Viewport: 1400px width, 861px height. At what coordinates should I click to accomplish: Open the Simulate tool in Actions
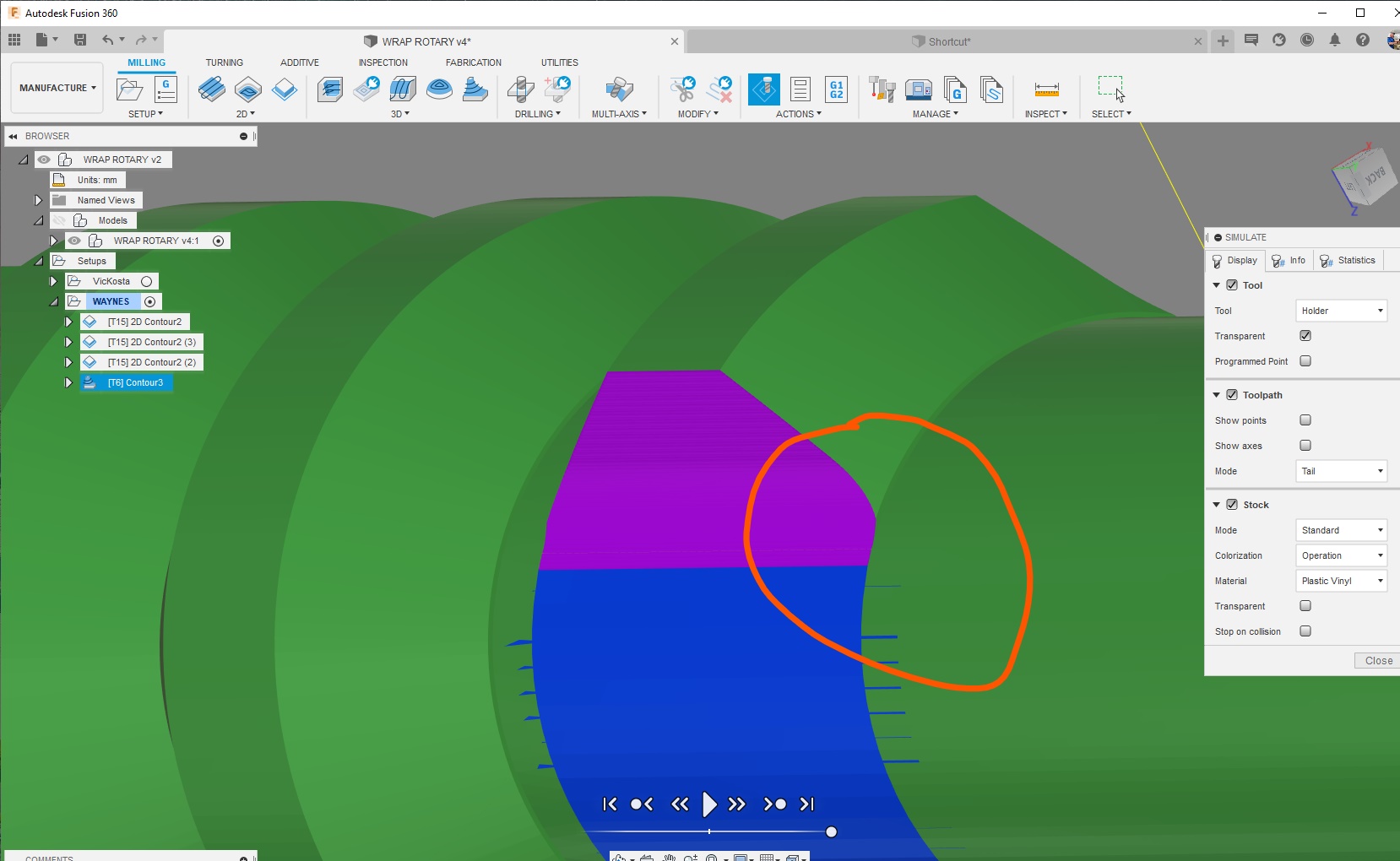[x=765, y=89]
